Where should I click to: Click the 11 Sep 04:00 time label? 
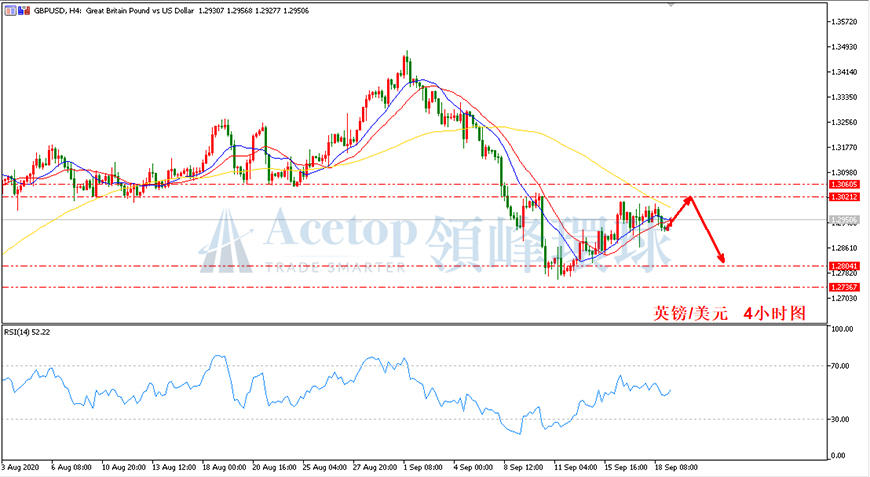click(x=575, y=468)
